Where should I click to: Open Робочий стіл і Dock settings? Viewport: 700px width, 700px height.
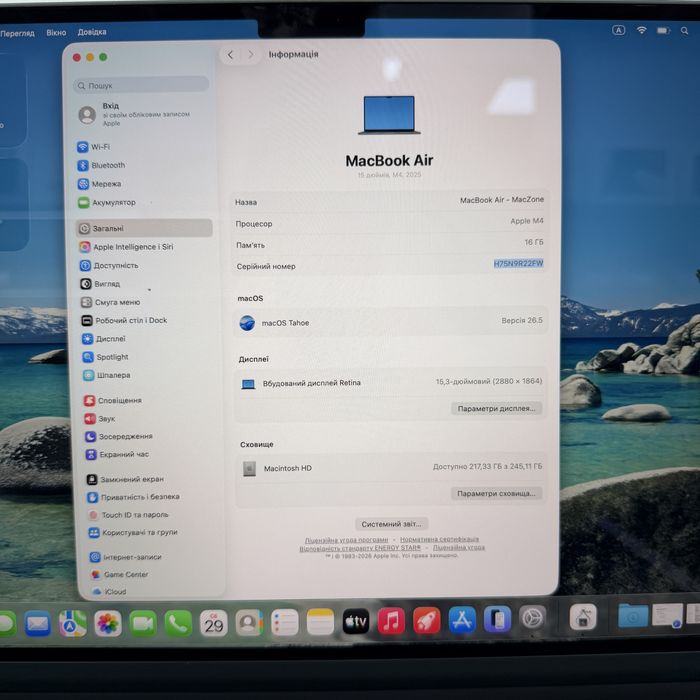pos(125,321)
